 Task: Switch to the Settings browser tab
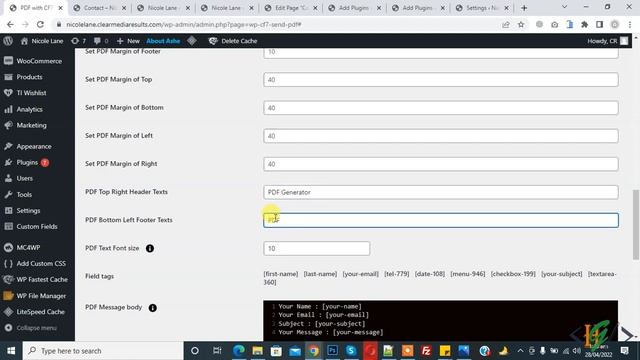(x=482, y=8)
